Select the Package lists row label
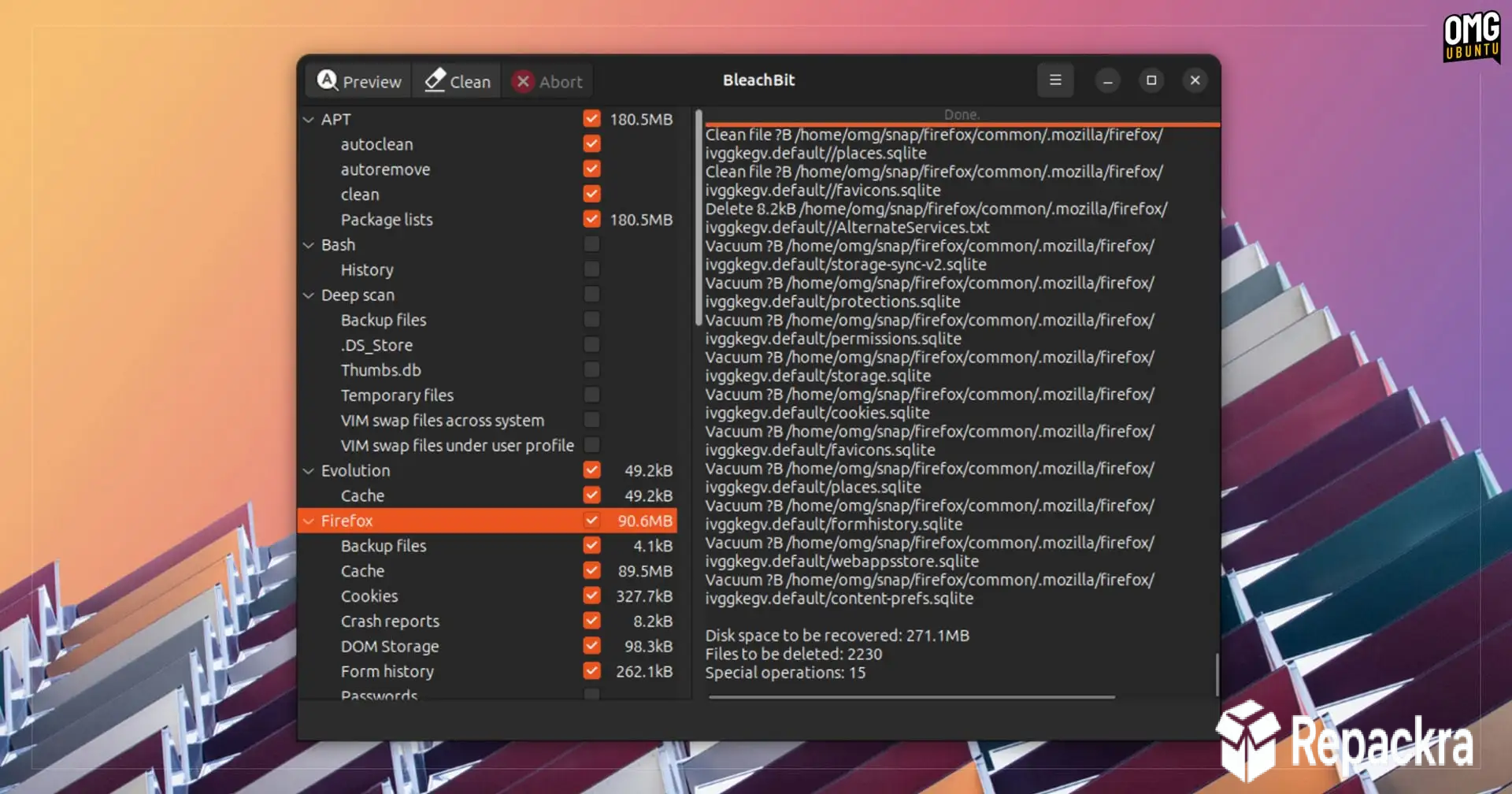Image resolution: width=1512 pixels, height=794 pixels. 387,220
